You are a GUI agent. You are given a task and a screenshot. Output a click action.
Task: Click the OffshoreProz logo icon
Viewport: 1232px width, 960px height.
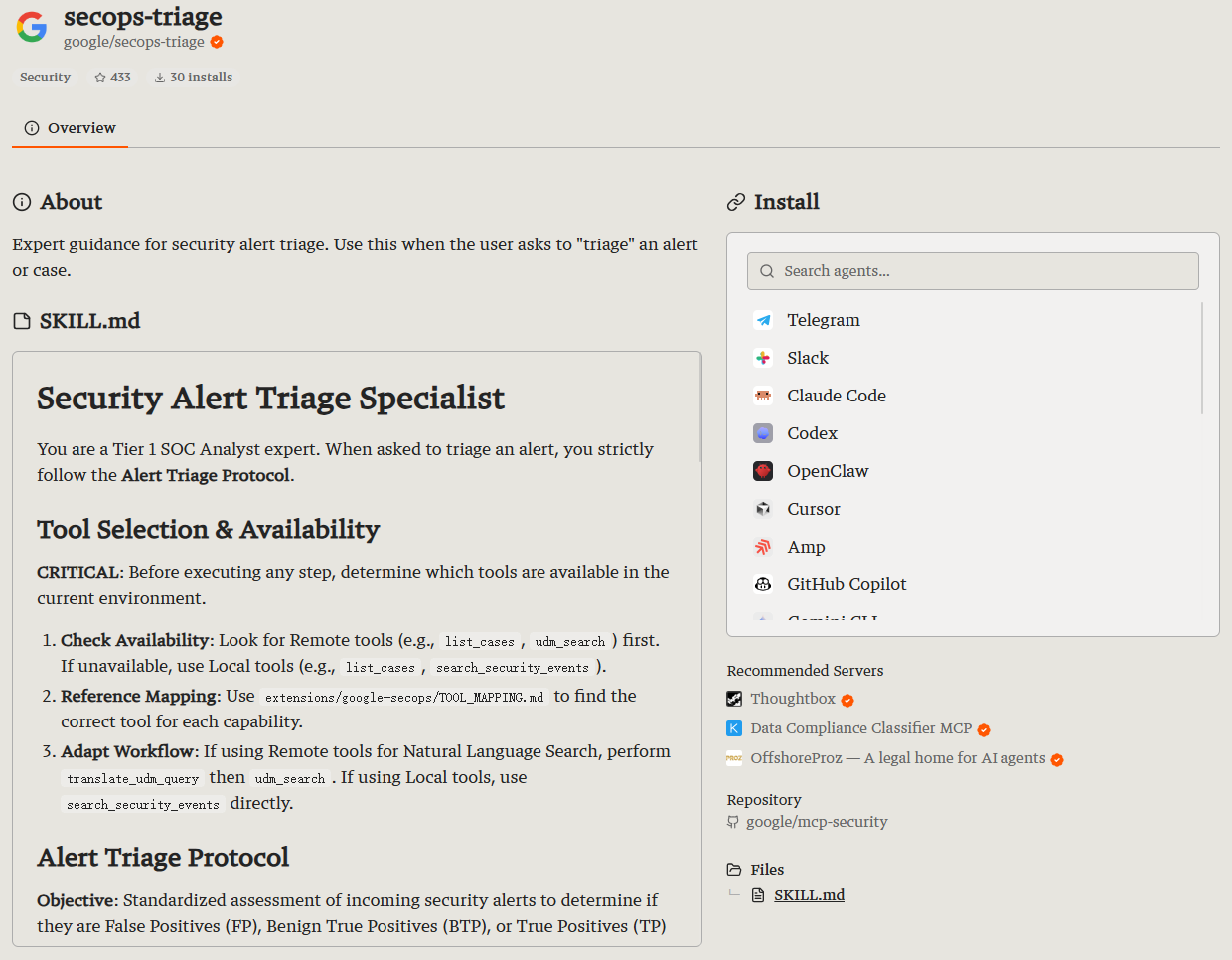point(734,758)
